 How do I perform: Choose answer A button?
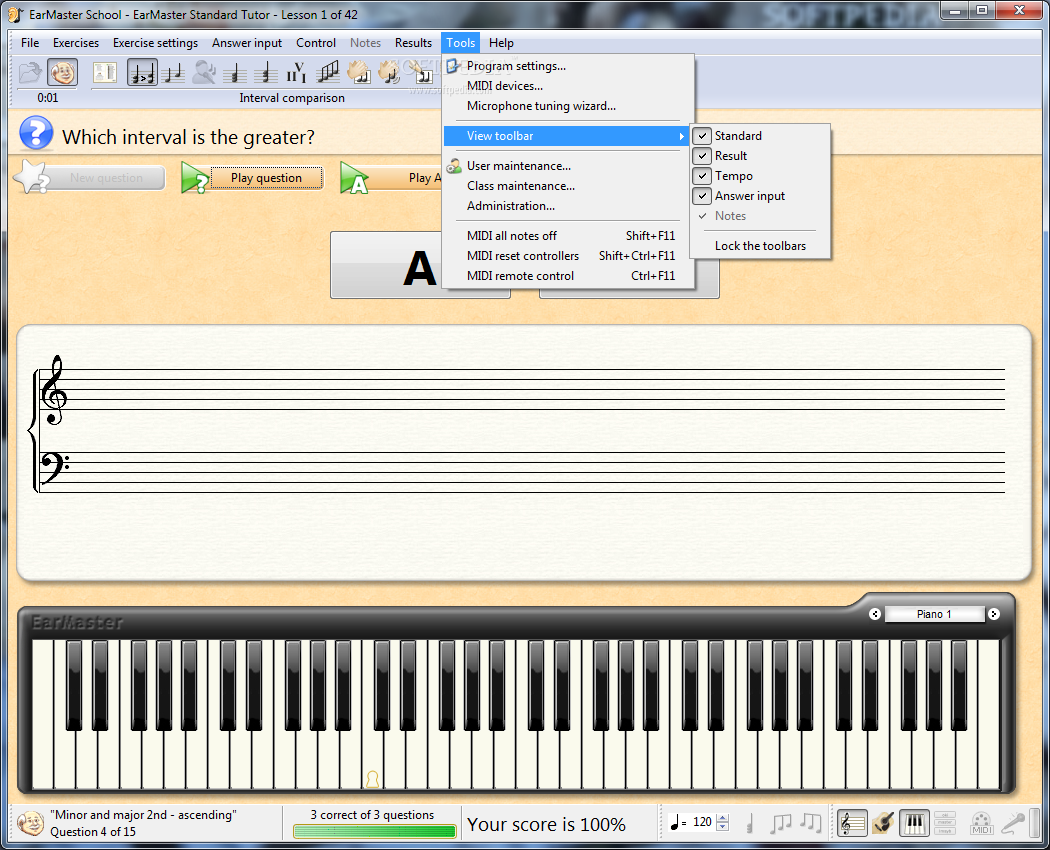(x=386, y=265)
